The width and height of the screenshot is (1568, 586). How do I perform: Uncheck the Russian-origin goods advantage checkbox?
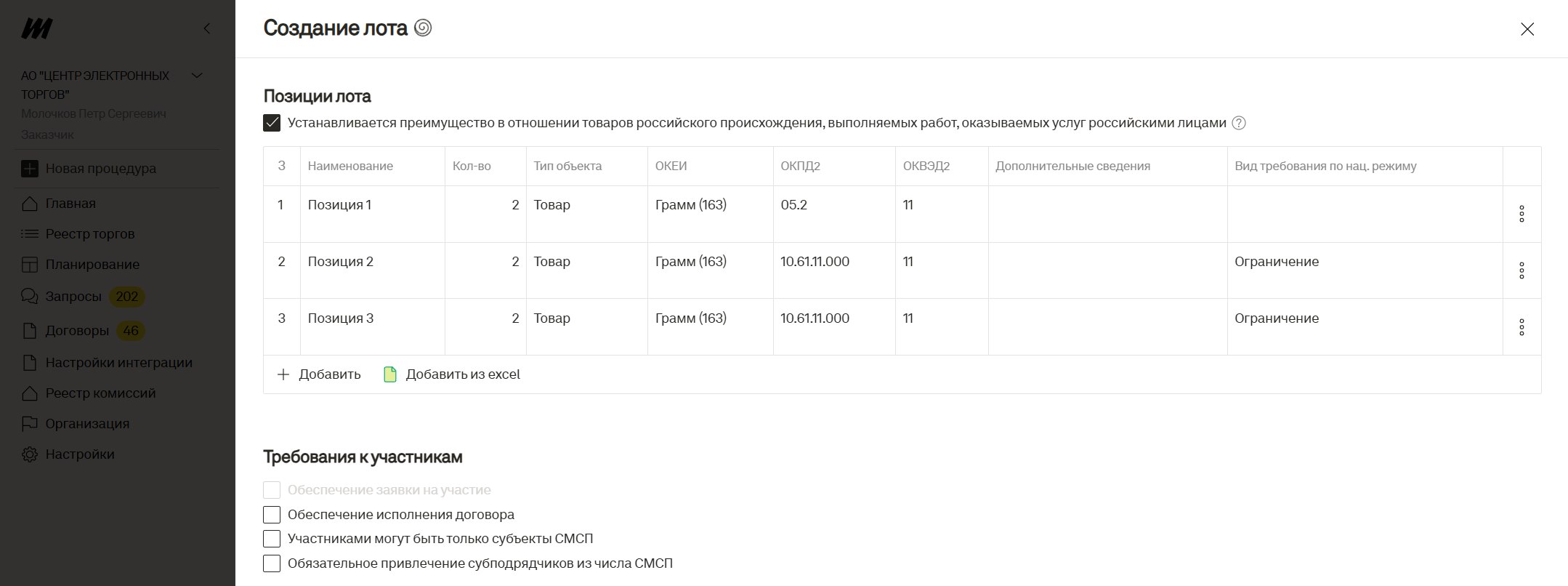point(272,123)
